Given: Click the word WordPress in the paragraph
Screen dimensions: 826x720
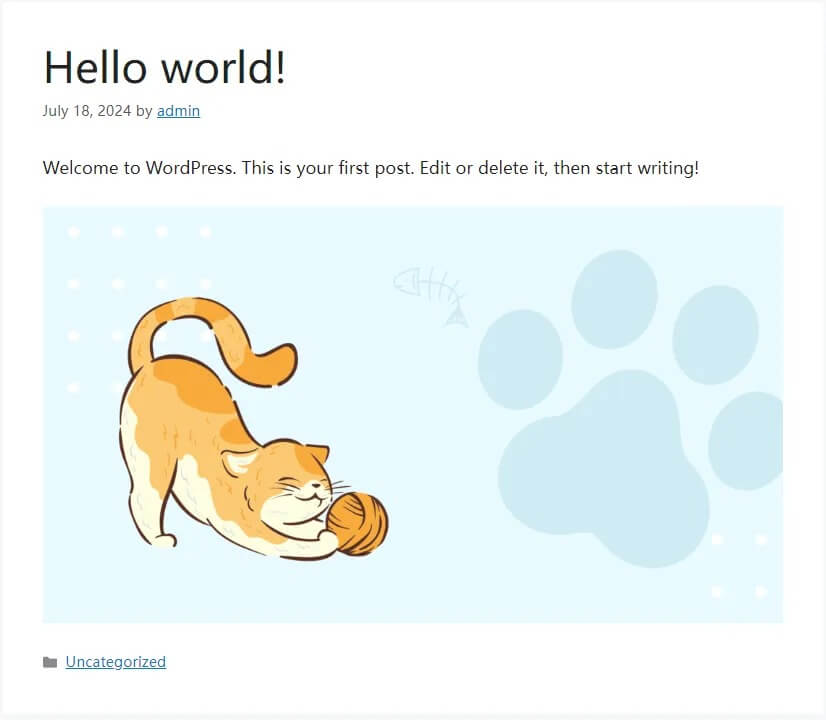Looking at the screenshot, I should pos(190,168).
